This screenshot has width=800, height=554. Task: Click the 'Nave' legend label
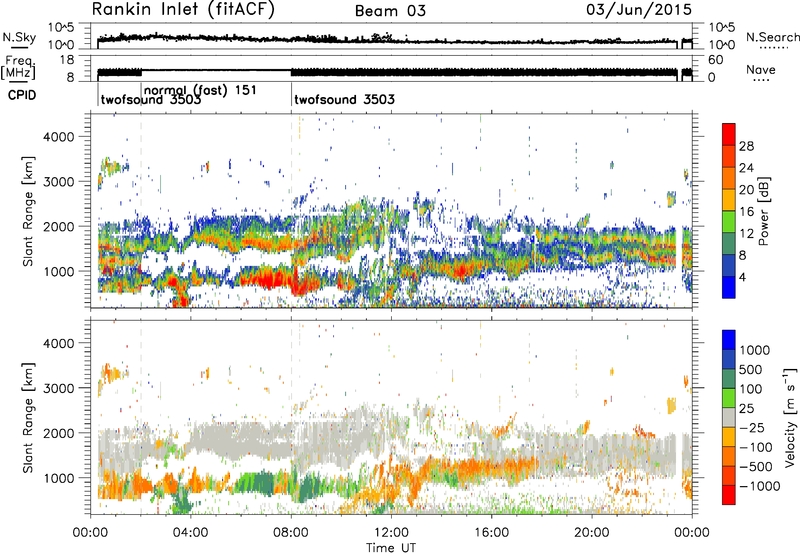pyautogui.click(x=760, y=69)
